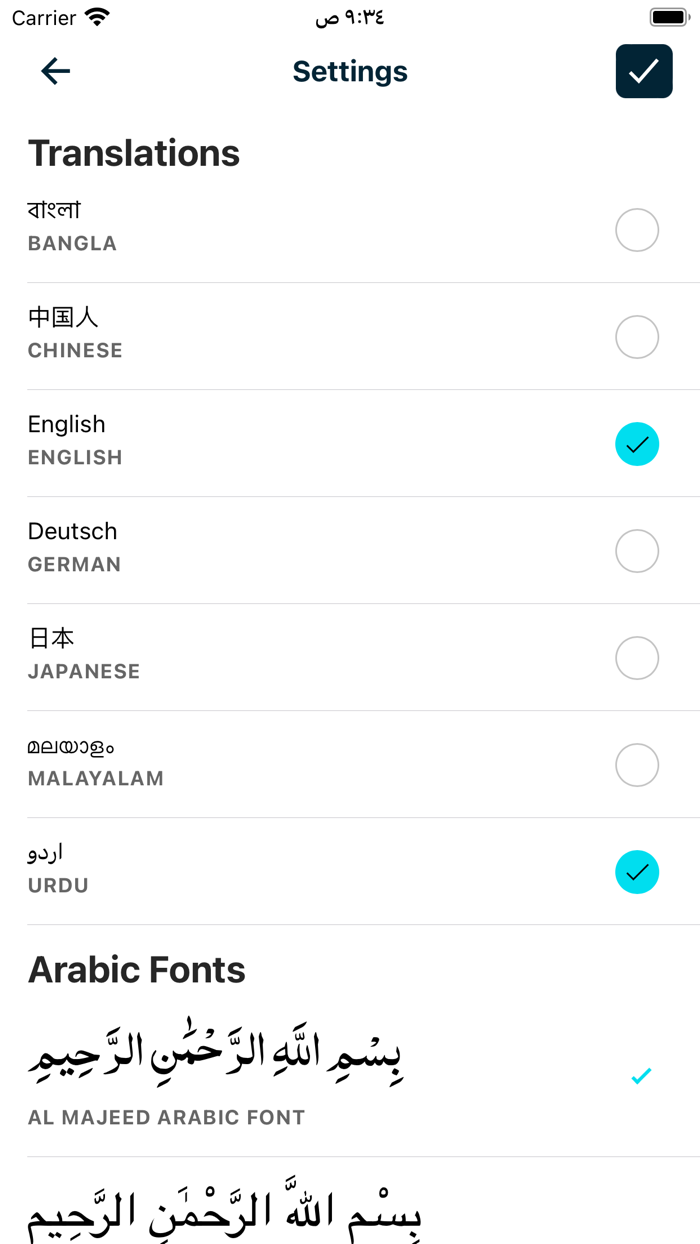Select the second Arabic font preview
Image resolution: width=700 pixels, height=1244 pixels.
pyautogui.click(x=225, y=1212)
